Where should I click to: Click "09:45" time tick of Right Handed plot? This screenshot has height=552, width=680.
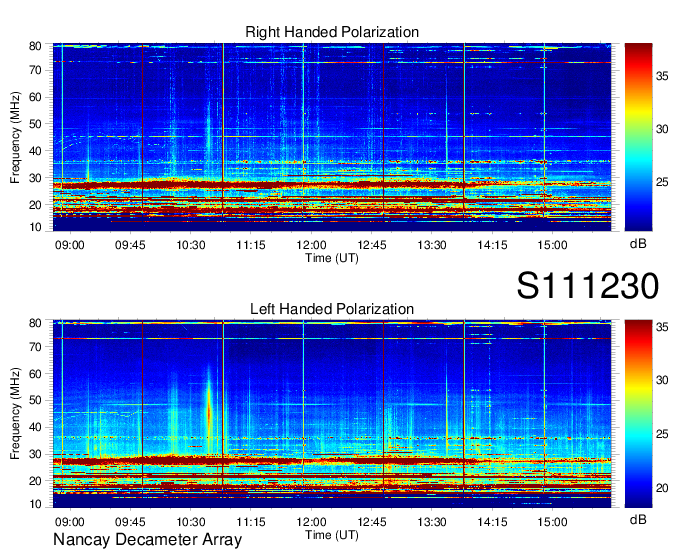(130, 245)
